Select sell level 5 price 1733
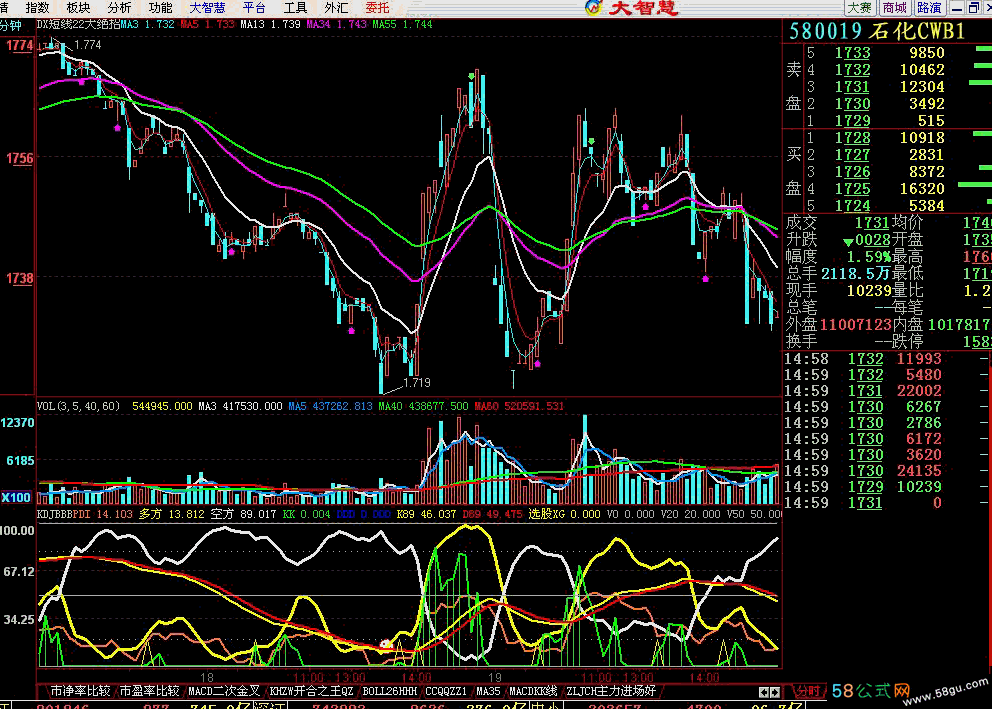The height and width of the screenshot is (709, 992). click(x=852, y=52)
